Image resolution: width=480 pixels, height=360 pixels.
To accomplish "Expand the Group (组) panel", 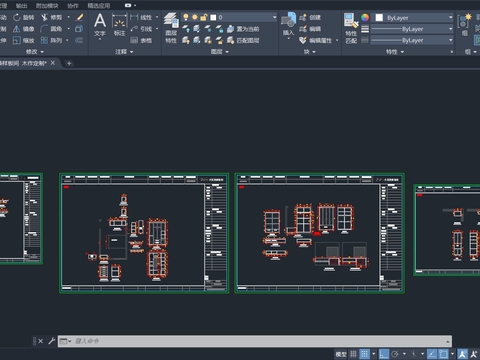I will tap(471, 52).
